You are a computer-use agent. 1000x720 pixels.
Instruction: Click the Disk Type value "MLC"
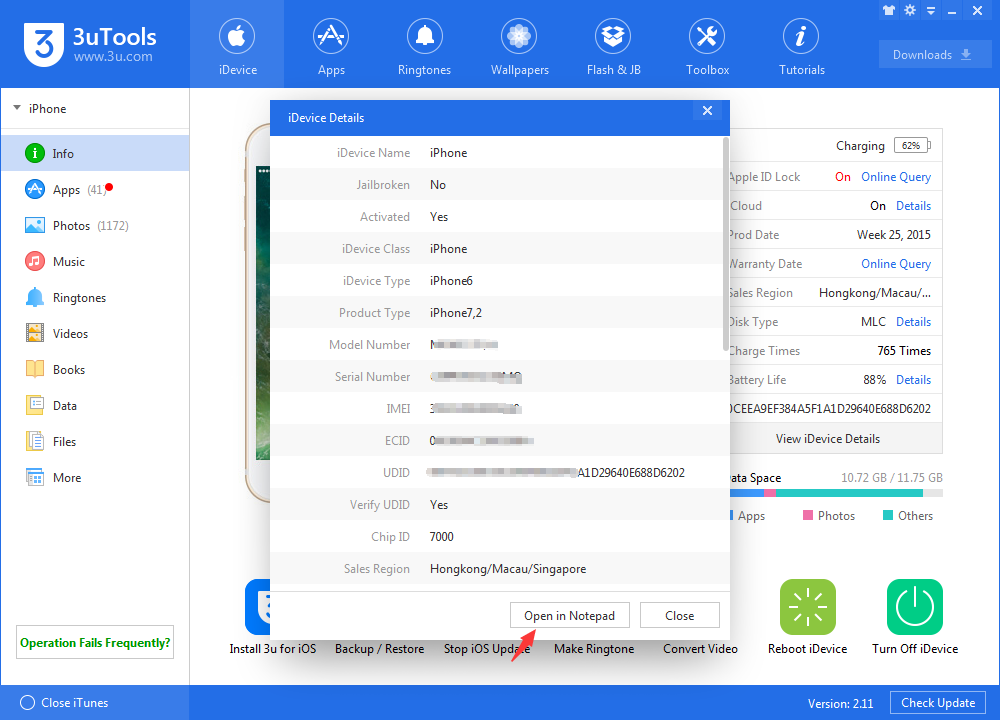click(873, 322)
